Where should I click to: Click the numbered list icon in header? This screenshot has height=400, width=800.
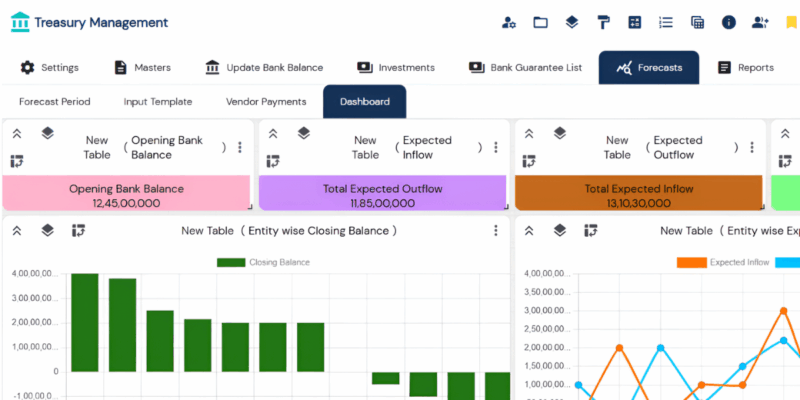[666, 22]
